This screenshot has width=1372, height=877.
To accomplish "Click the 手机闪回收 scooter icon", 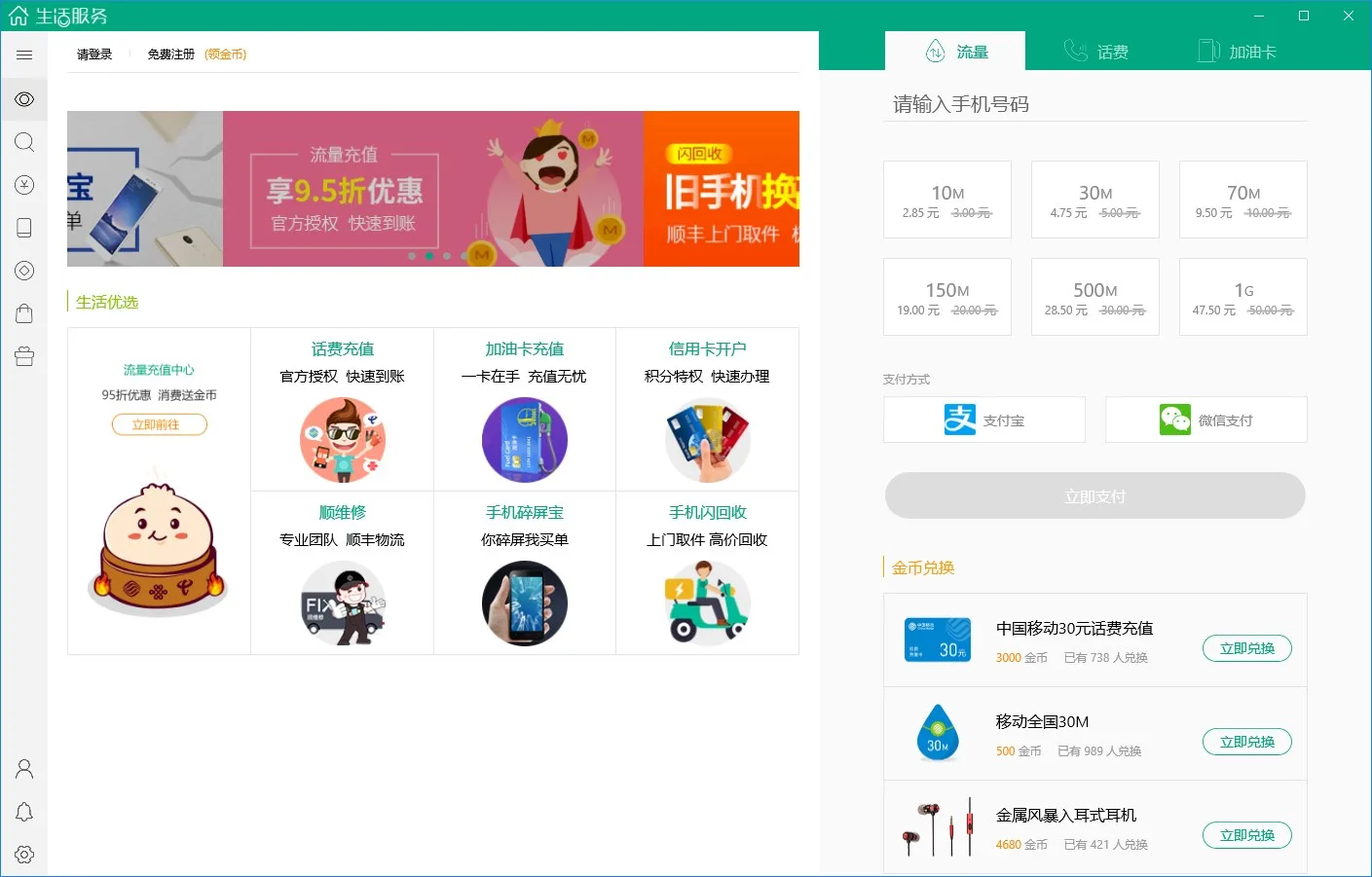I will [x=708, y=603].
